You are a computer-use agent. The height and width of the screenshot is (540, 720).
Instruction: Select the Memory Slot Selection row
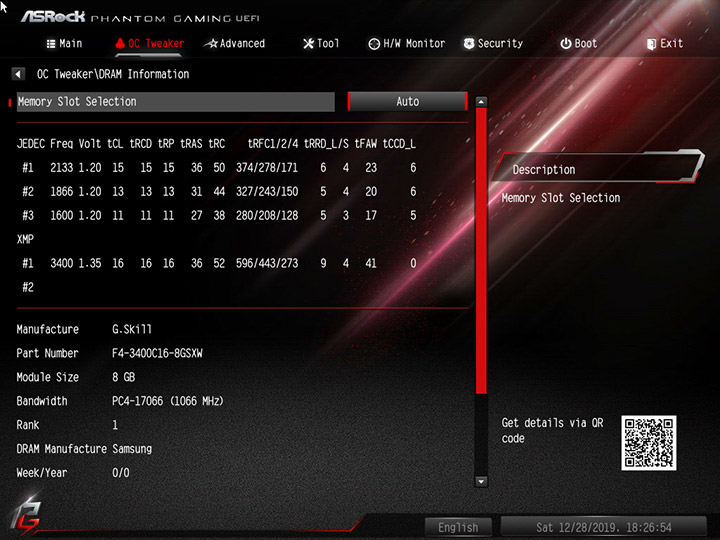click(175, 101)
